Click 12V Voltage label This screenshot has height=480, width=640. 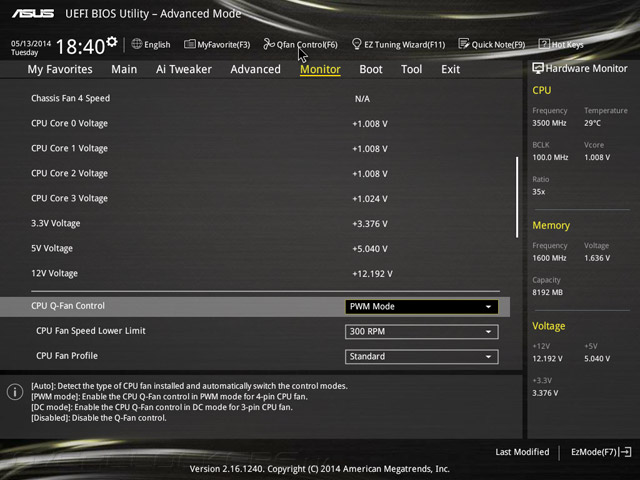(54, 273)
